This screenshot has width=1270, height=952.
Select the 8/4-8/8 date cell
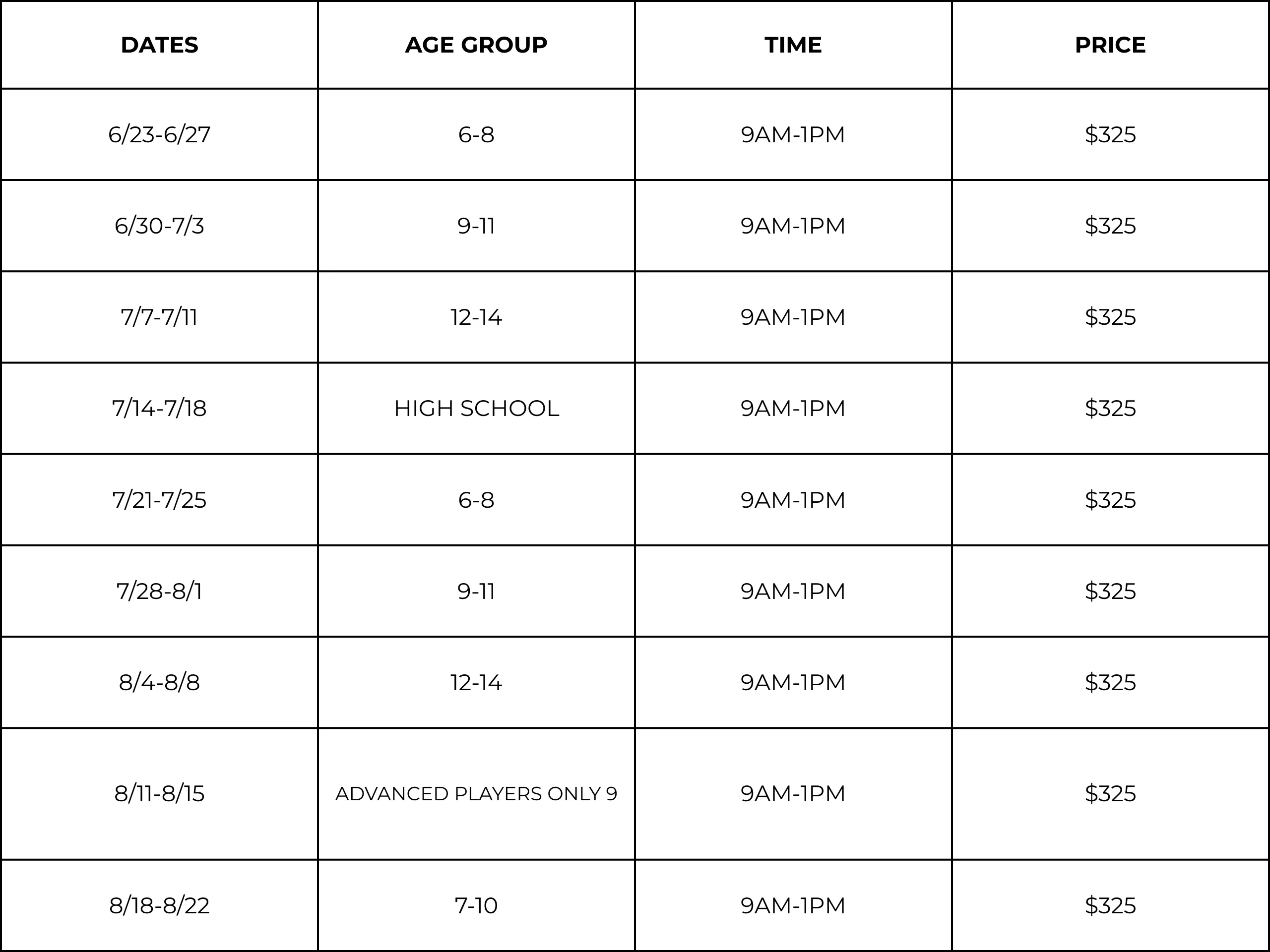click(159, 682)
